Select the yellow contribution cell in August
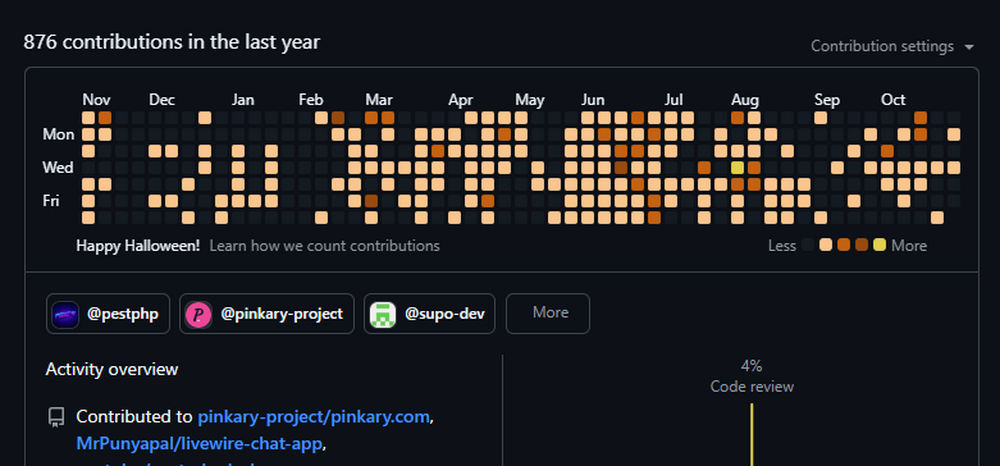Image resolution: width=1000 pixels, height=466 pixels. click(x=737, y=167)
